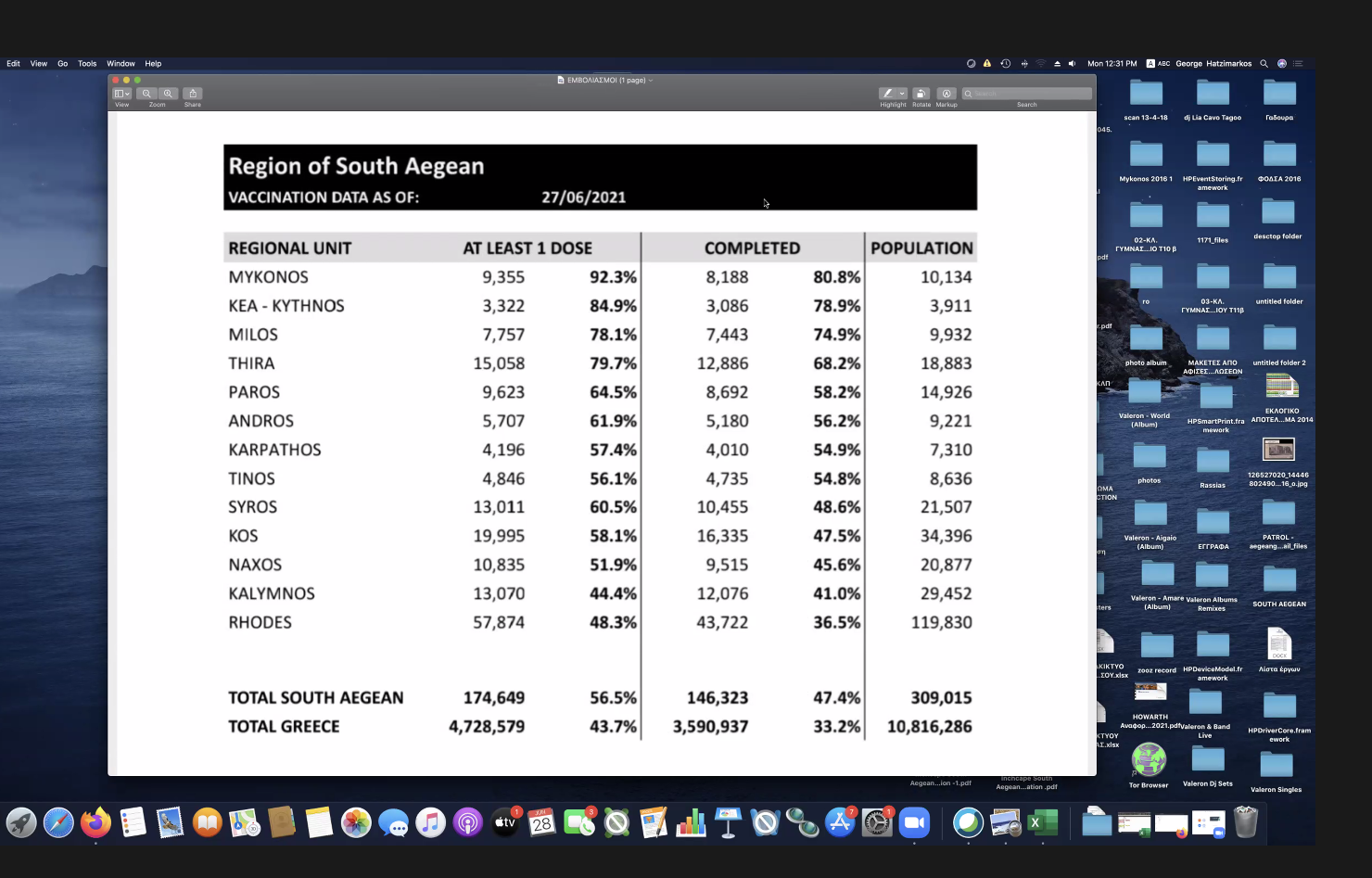The width and height of the screenshot is (1372, 878).
Task: Open Maps from the Dock
Action: (245, 822)
